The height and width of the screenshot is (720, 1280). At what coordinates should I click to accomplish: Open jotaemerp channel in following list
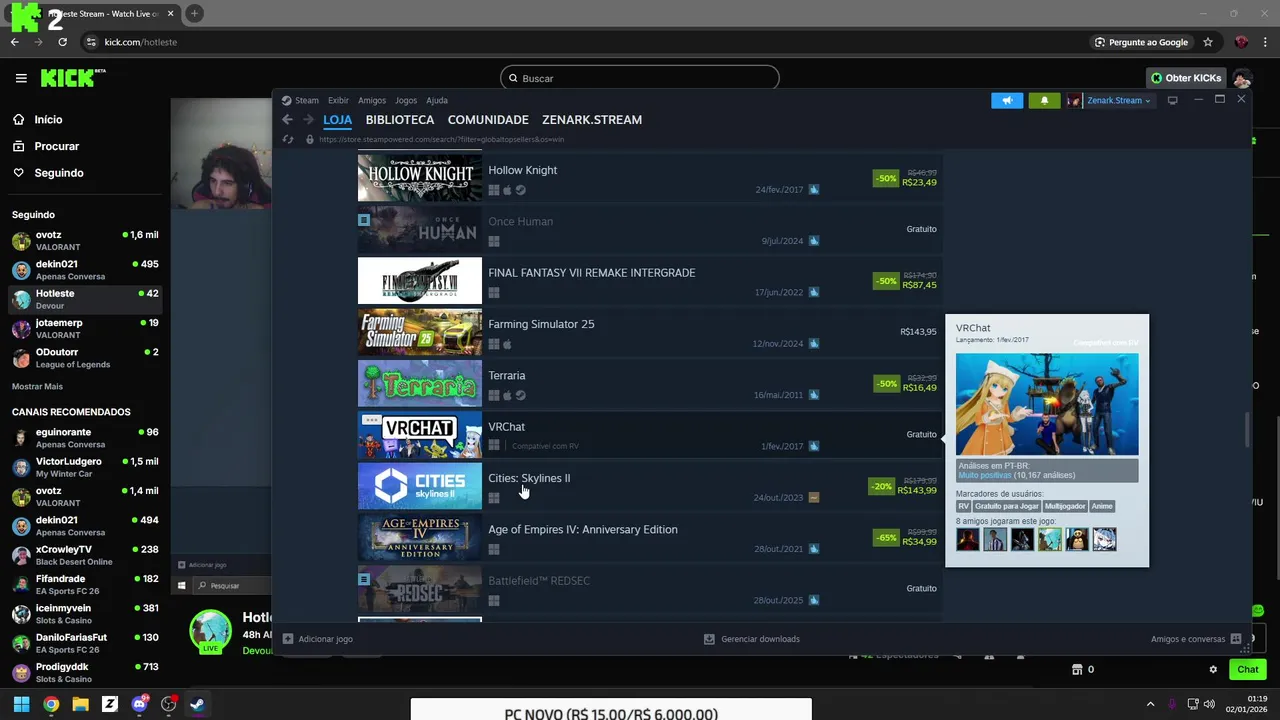(85, 328)
